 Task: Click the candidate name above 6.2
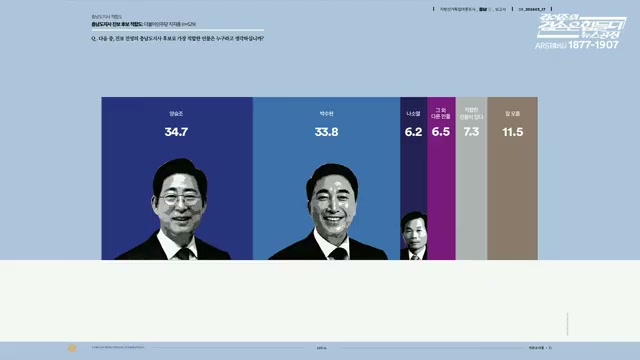coord(413,114)
